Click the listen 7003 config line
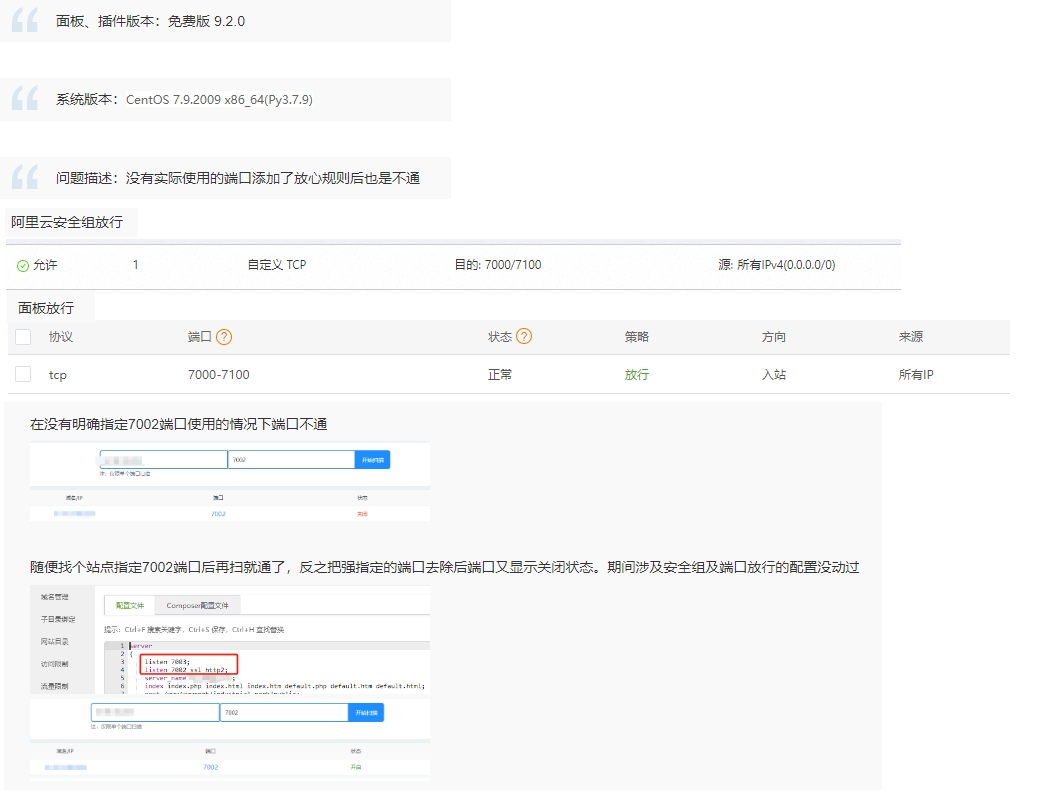The image size is (1040, 810). click(167, 661)
